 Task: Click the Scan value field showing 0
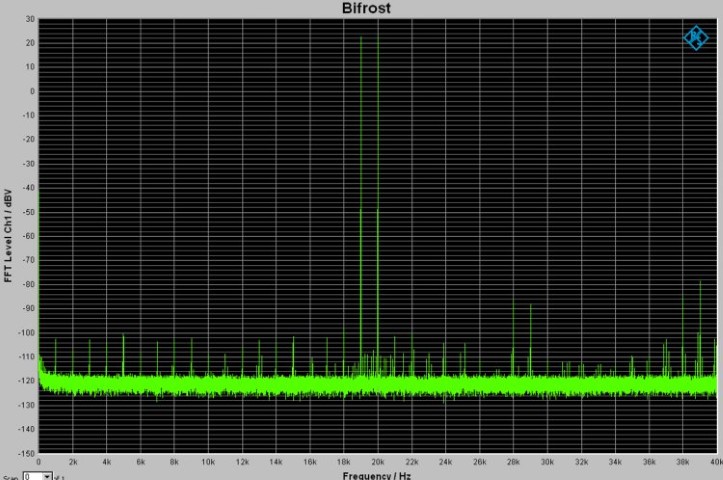[x=33, y=476]
